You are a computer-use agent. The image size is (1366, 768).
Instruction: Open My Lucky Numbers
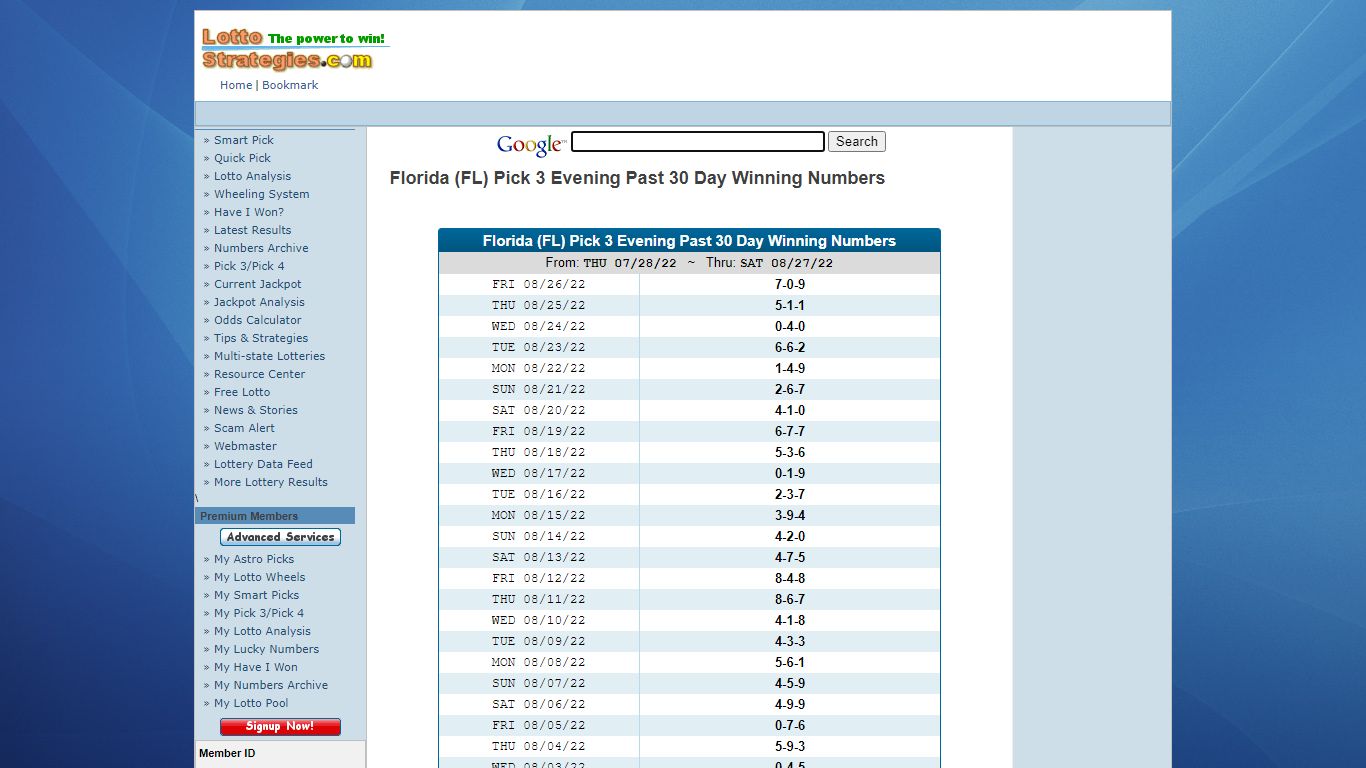click(x=266, y=649)
